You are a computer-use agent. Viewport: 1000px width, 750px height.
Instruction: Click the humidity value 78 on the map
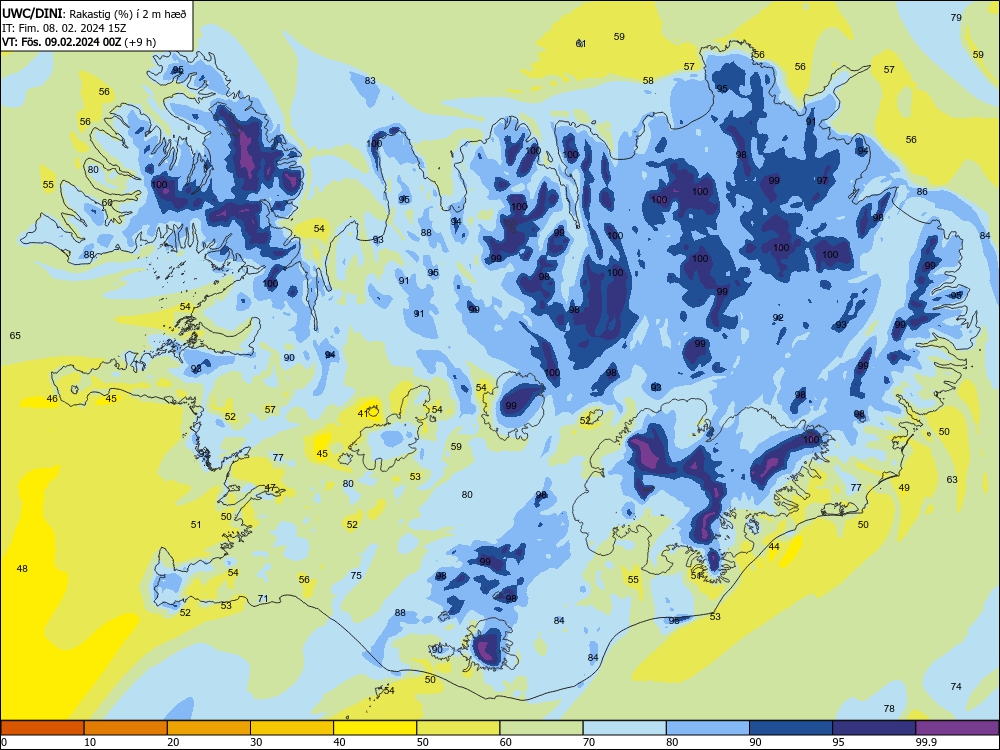click(x=890, y=709)
